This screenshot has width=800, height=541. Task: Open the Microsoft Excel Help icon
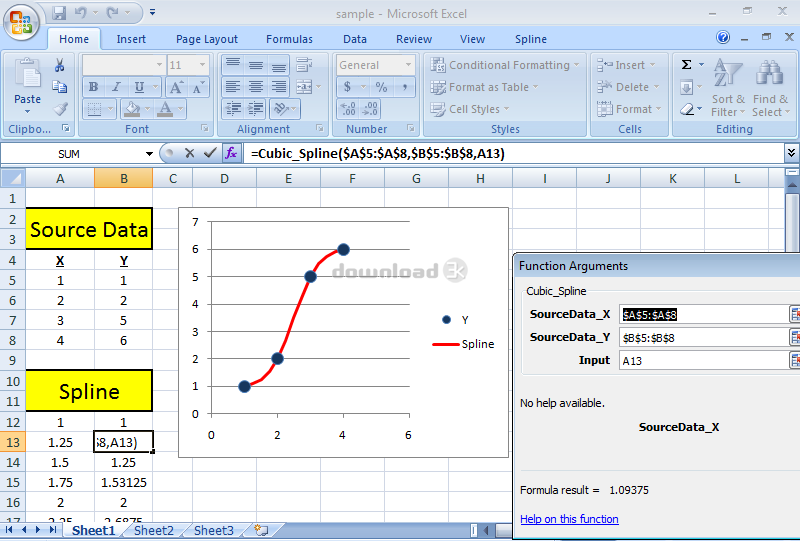(723, 38)
